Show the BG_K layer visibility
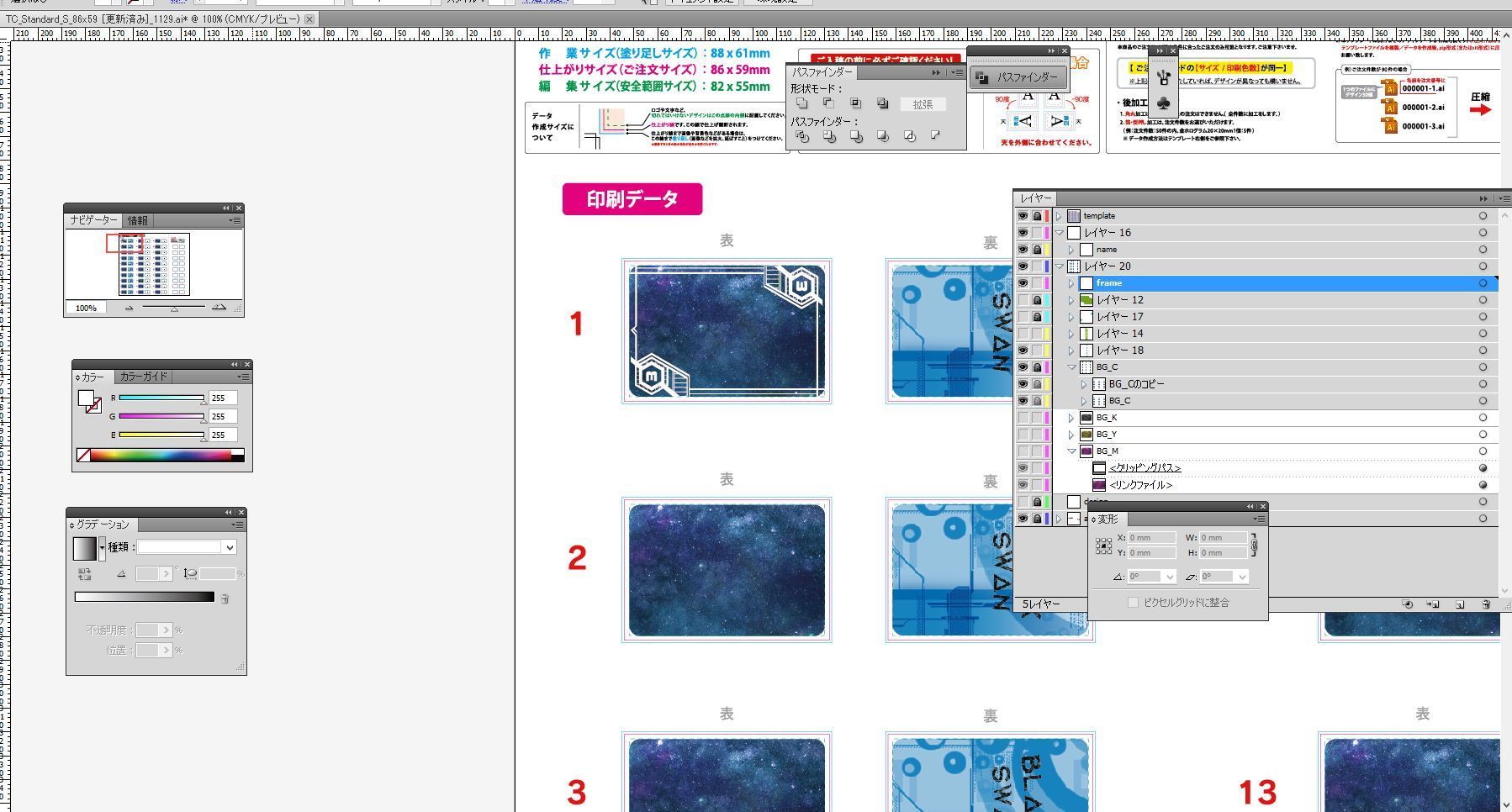This screenshot has height=812, width=1512. [1023, 418]
